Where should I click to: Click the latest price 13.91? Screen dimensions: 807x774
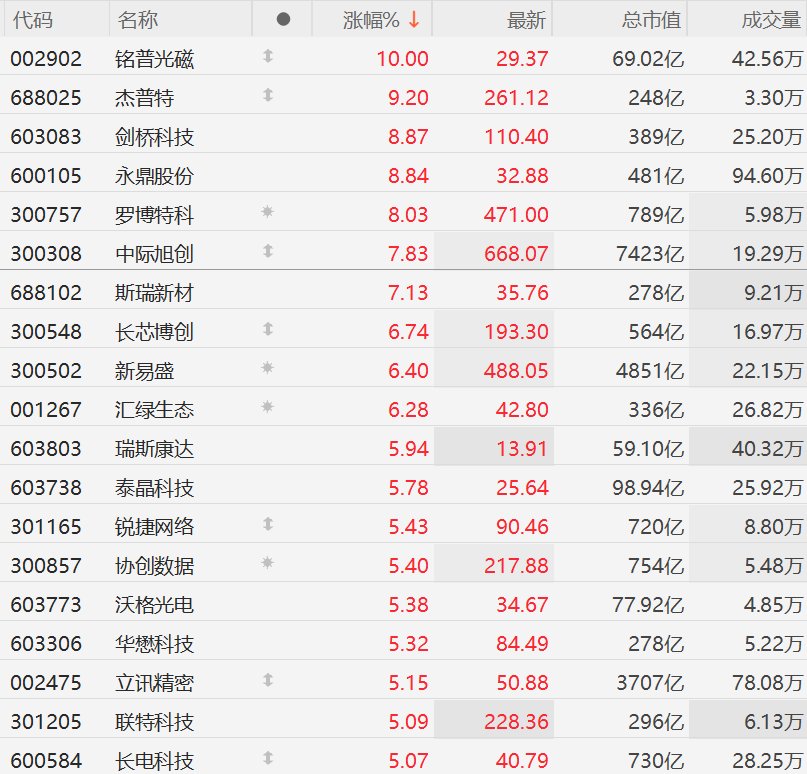[x=522, y=449]
